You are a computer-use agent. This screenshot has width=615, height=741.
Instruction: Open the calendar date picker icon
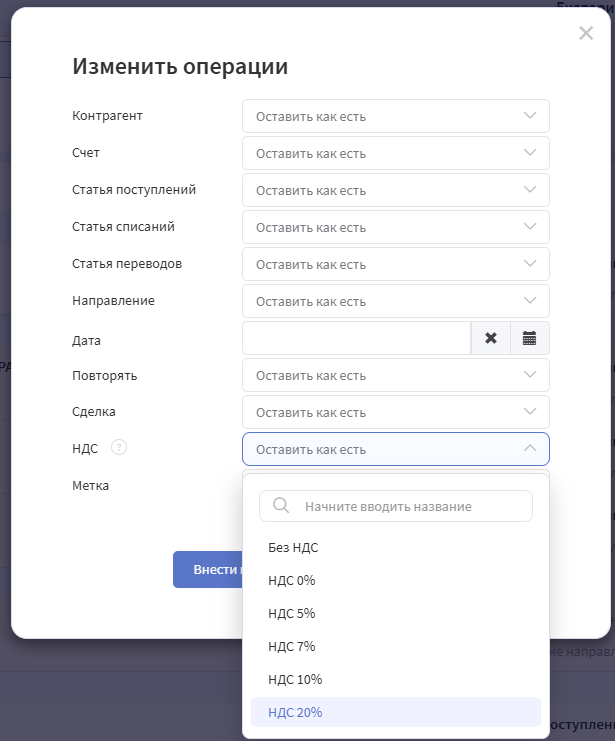[x=530, y=338]
